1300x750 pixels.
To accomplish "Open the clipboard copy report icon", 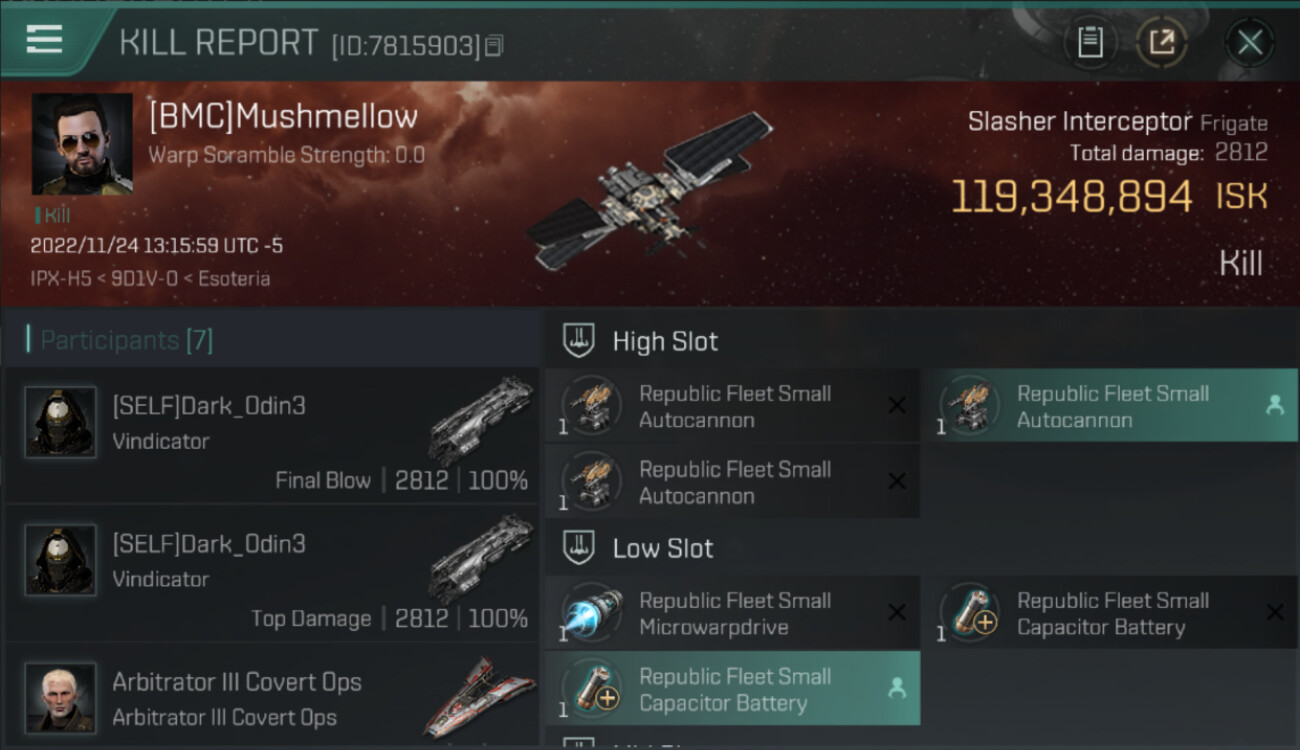I will click(x=1090, y=42).
